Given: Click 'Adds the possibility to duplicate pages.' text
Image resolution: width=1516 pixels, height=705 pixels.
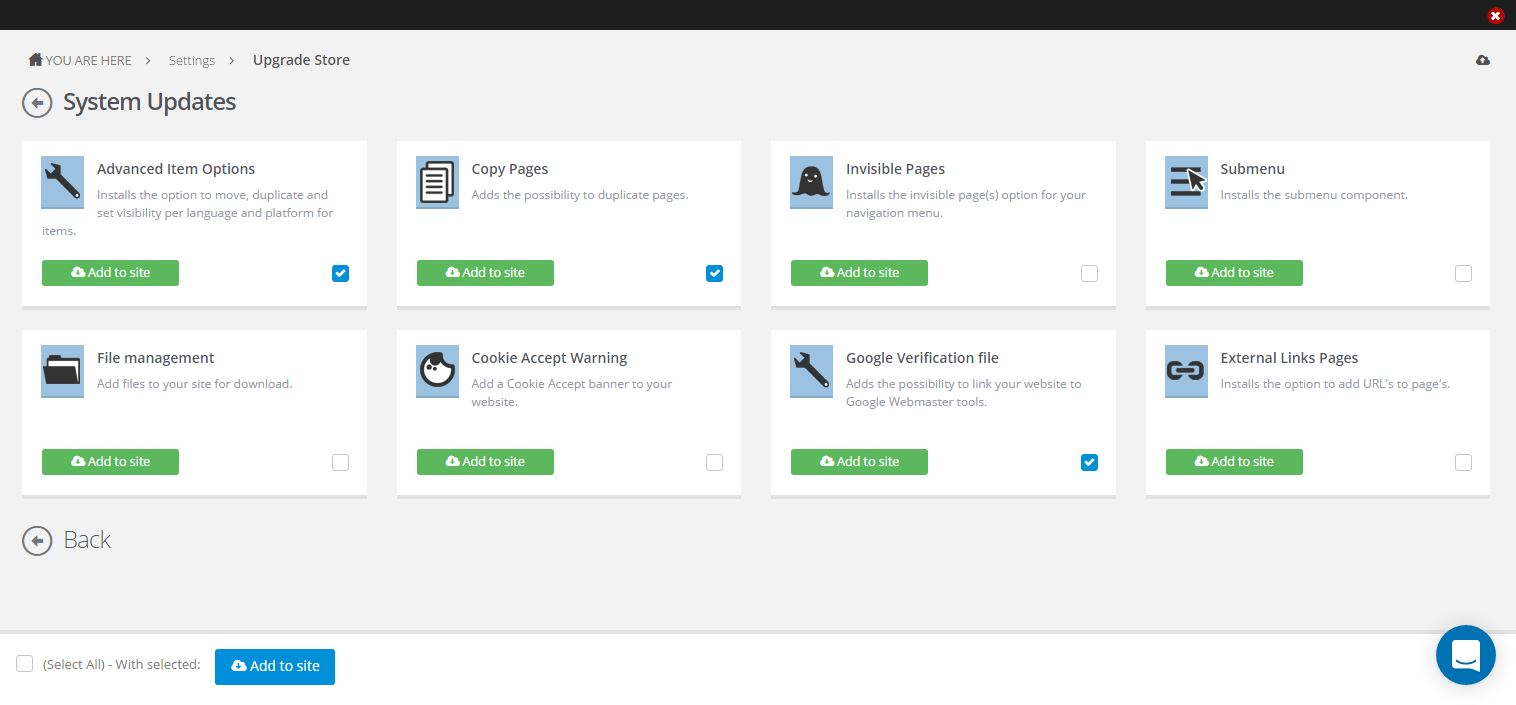Looking at the screenshot, I should (580, 195).
